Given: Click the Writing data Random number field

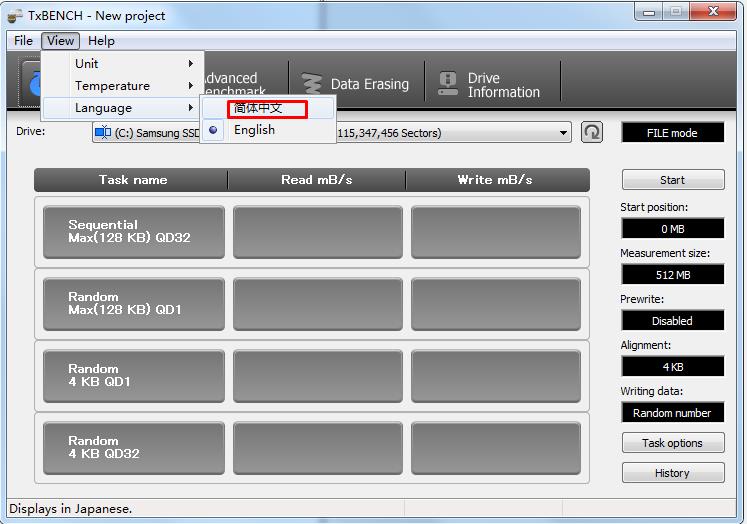Looking at the screenshot, I should [672, 413].
